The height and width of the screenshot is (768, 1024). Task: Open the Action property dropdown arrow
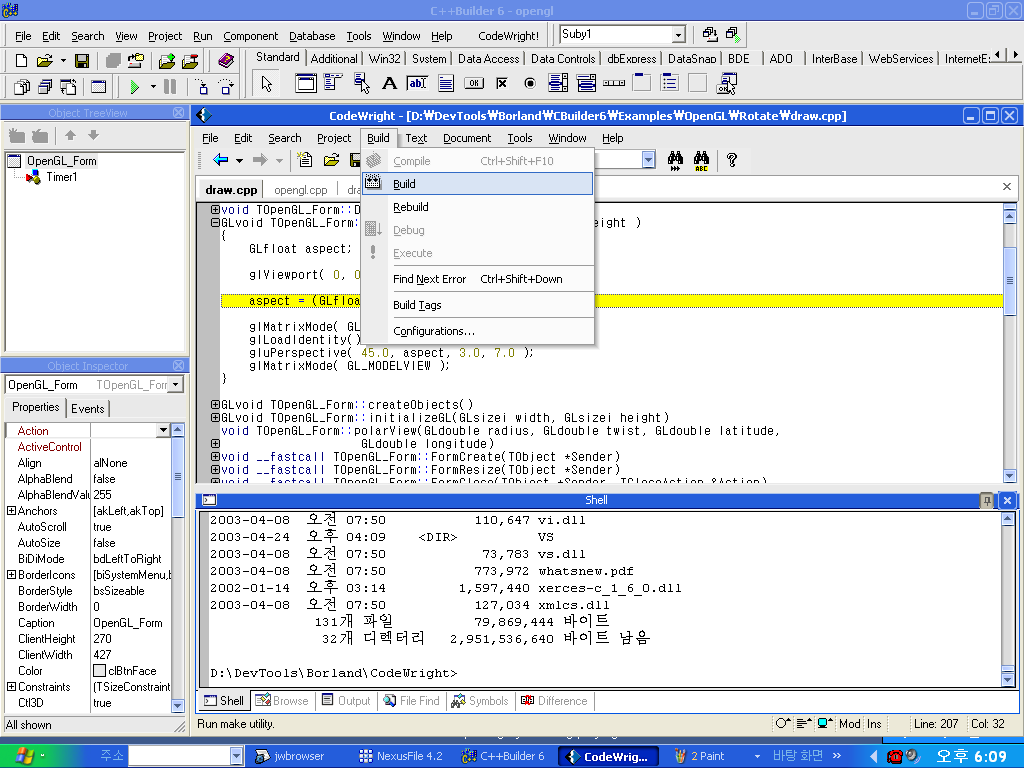[164, 431]
